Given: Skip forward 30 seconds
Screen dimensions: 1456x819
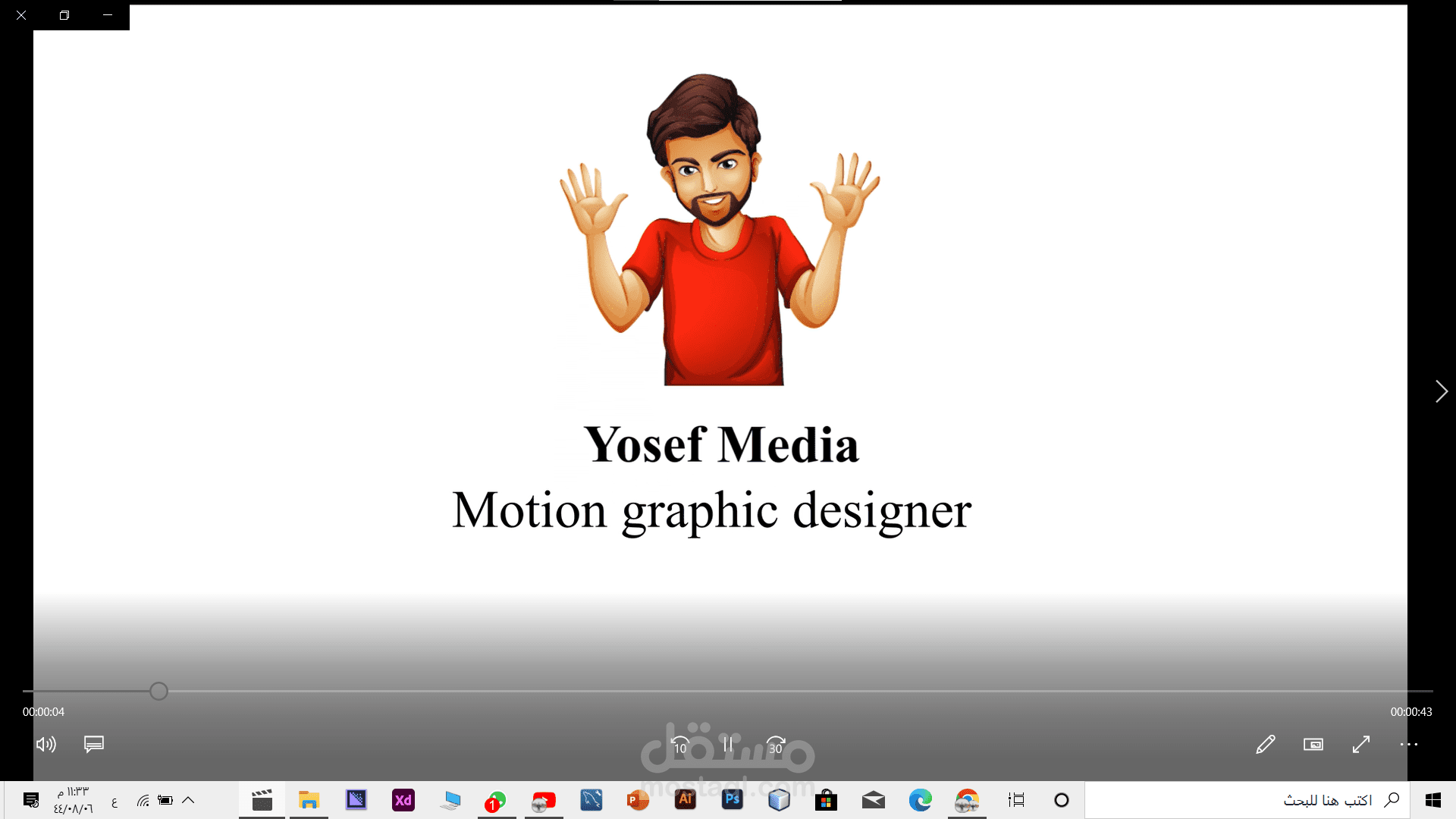Looking at the screenshot, I should point(775,745).
